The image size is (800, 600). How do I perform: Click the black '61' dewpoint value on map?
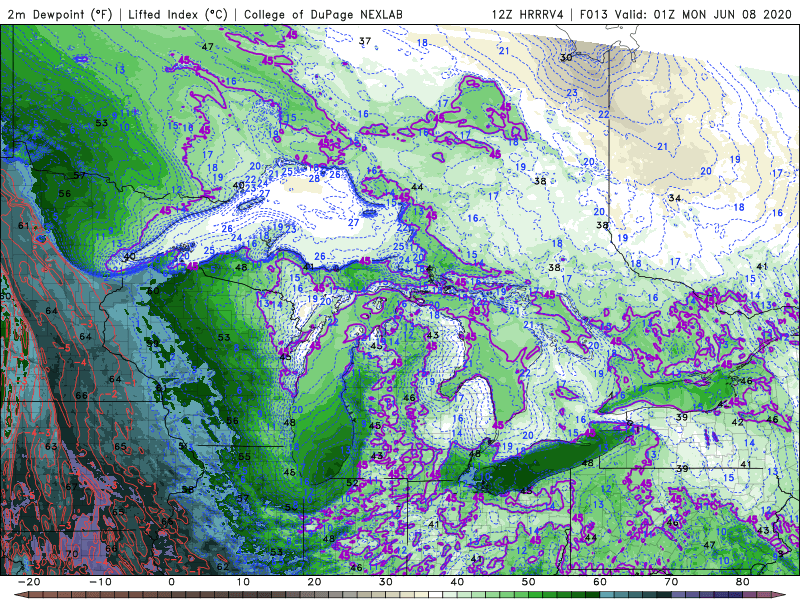(x=23, y=226)
